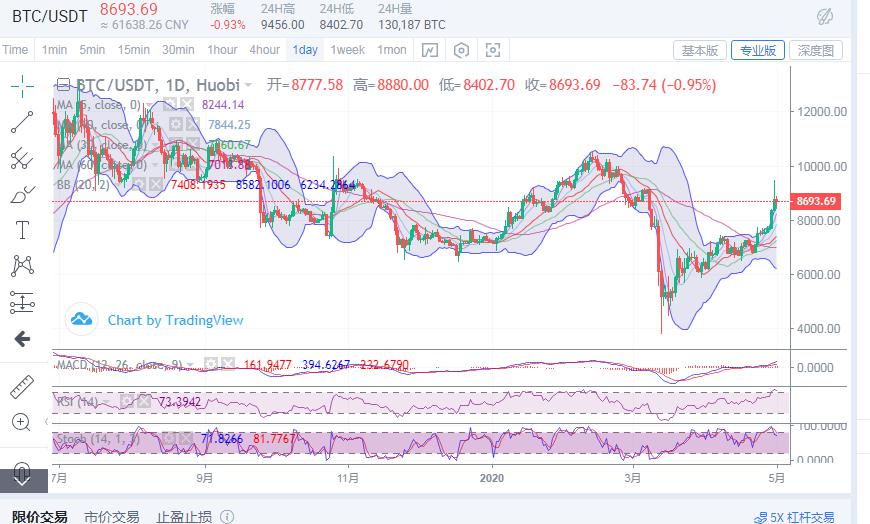The height and width of the screenshot is (524, 870).
Task: Open the RSI (14) dropdown arrow
Action: tap(107, 401)
